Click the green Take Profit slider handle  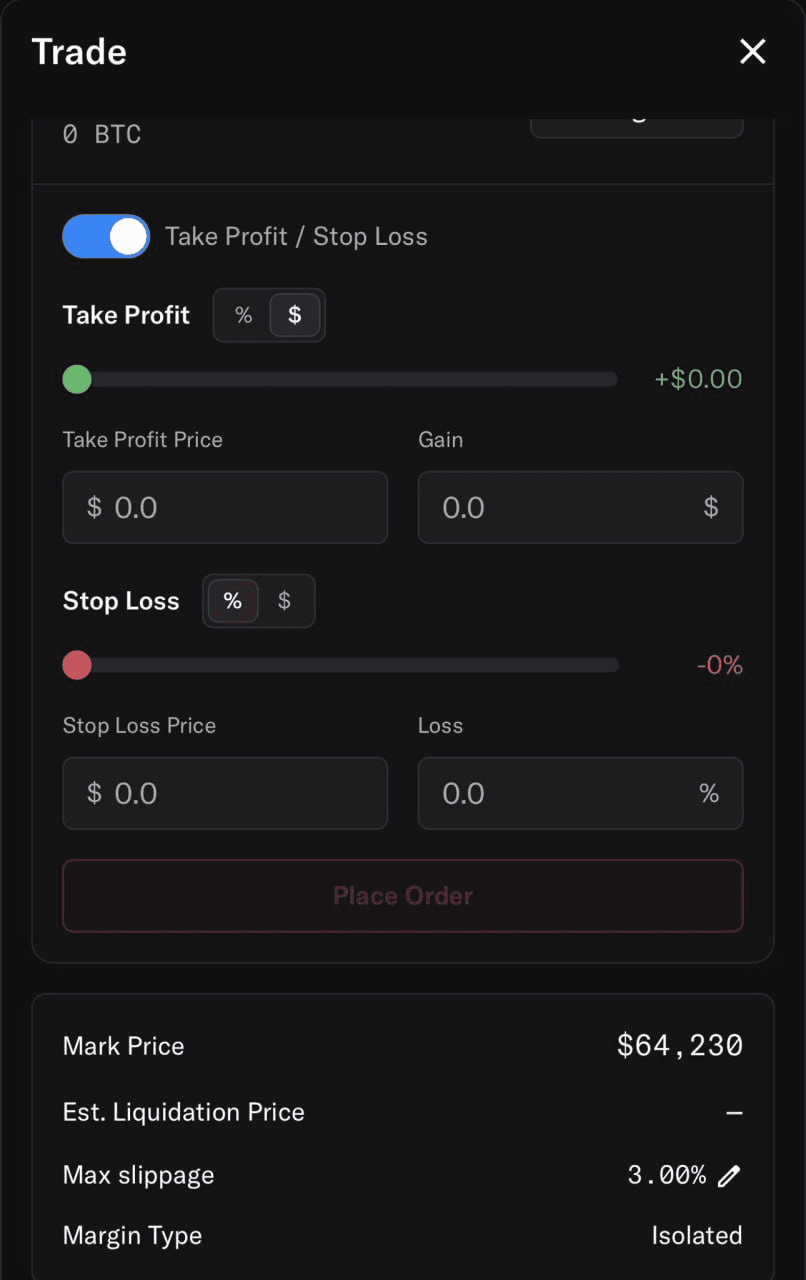pos(77,380)
